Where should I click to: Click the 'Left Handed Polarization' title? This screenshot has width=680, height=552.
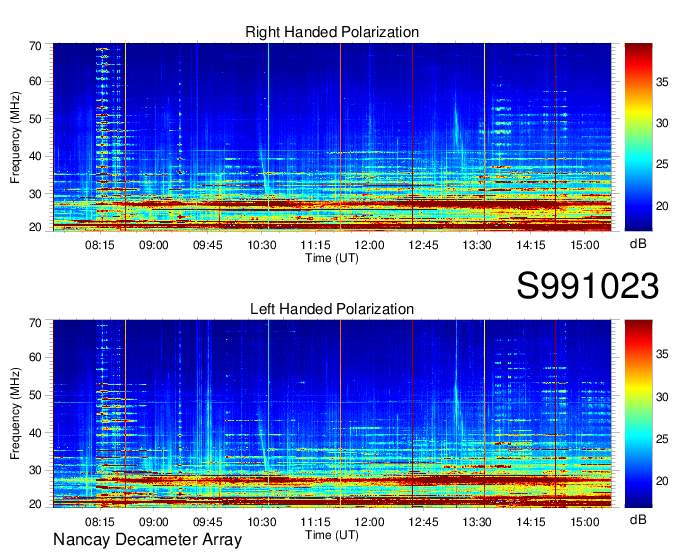click(x=332, y=309)
